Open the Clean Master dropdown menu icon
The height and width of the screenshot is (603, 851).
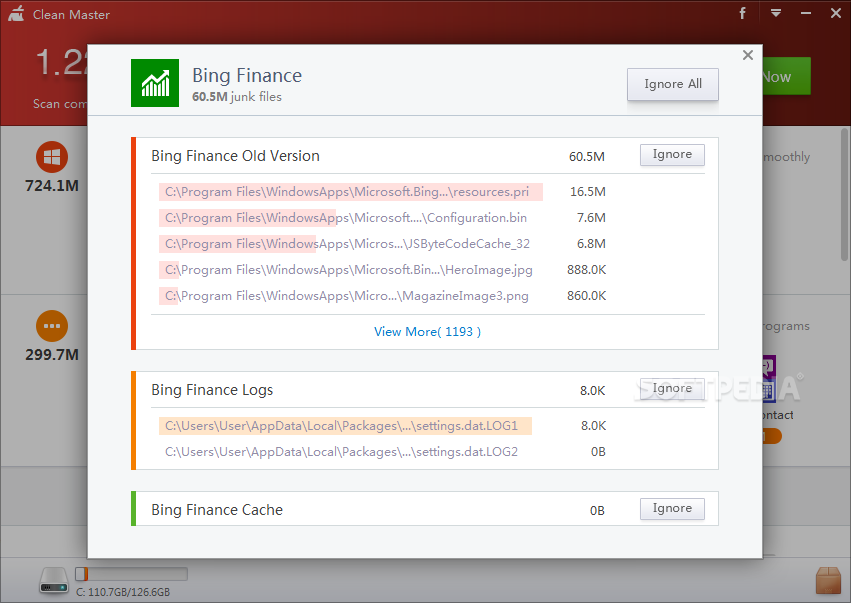776,13
